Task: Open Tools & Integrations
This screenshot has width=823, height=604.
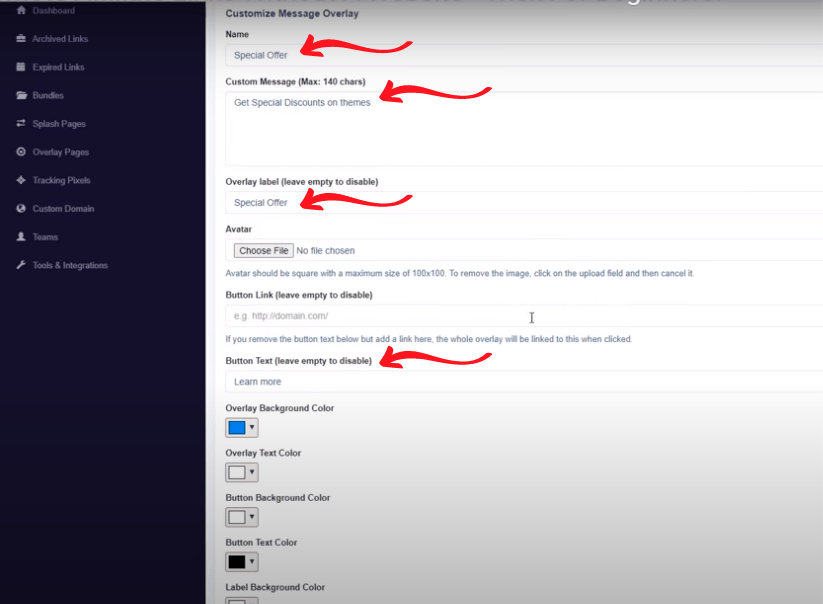Action: click(70, 266)
